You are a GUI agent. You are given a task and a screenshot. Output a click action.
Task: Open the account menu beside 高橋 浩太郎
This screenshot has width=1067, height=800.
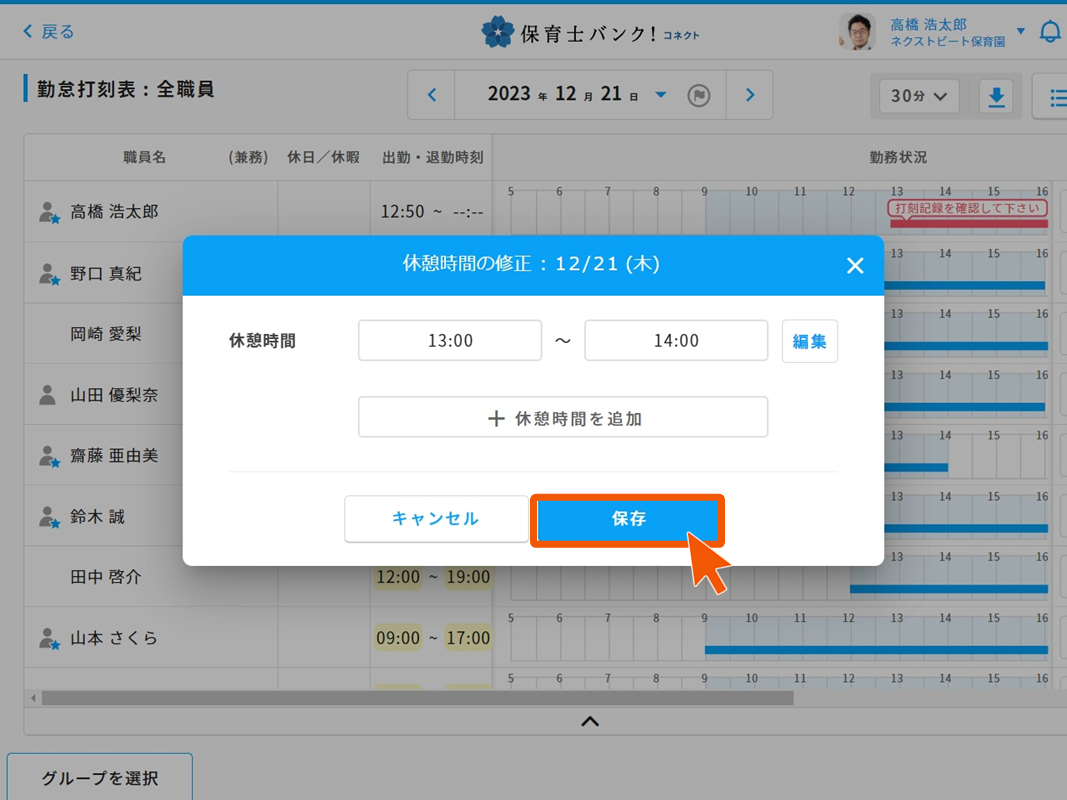[x=1020, y=30]
